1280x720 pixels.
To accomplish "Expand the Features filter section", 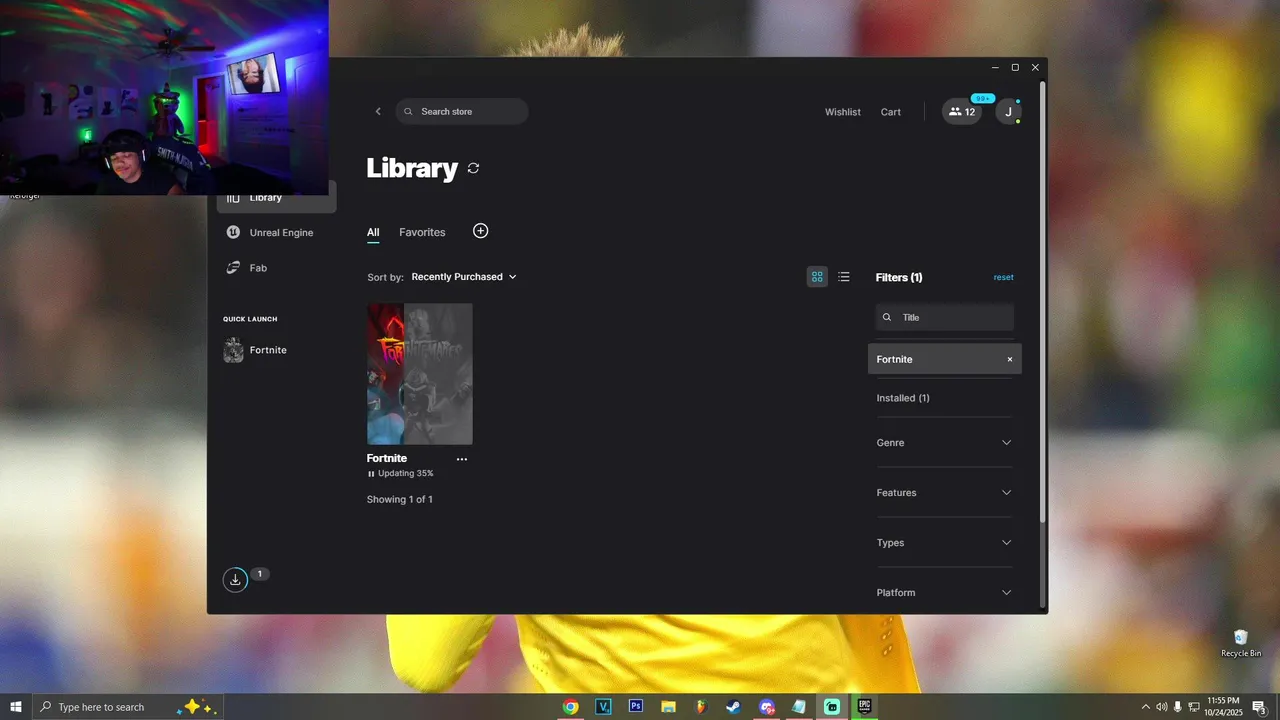I will coord(944,493).
